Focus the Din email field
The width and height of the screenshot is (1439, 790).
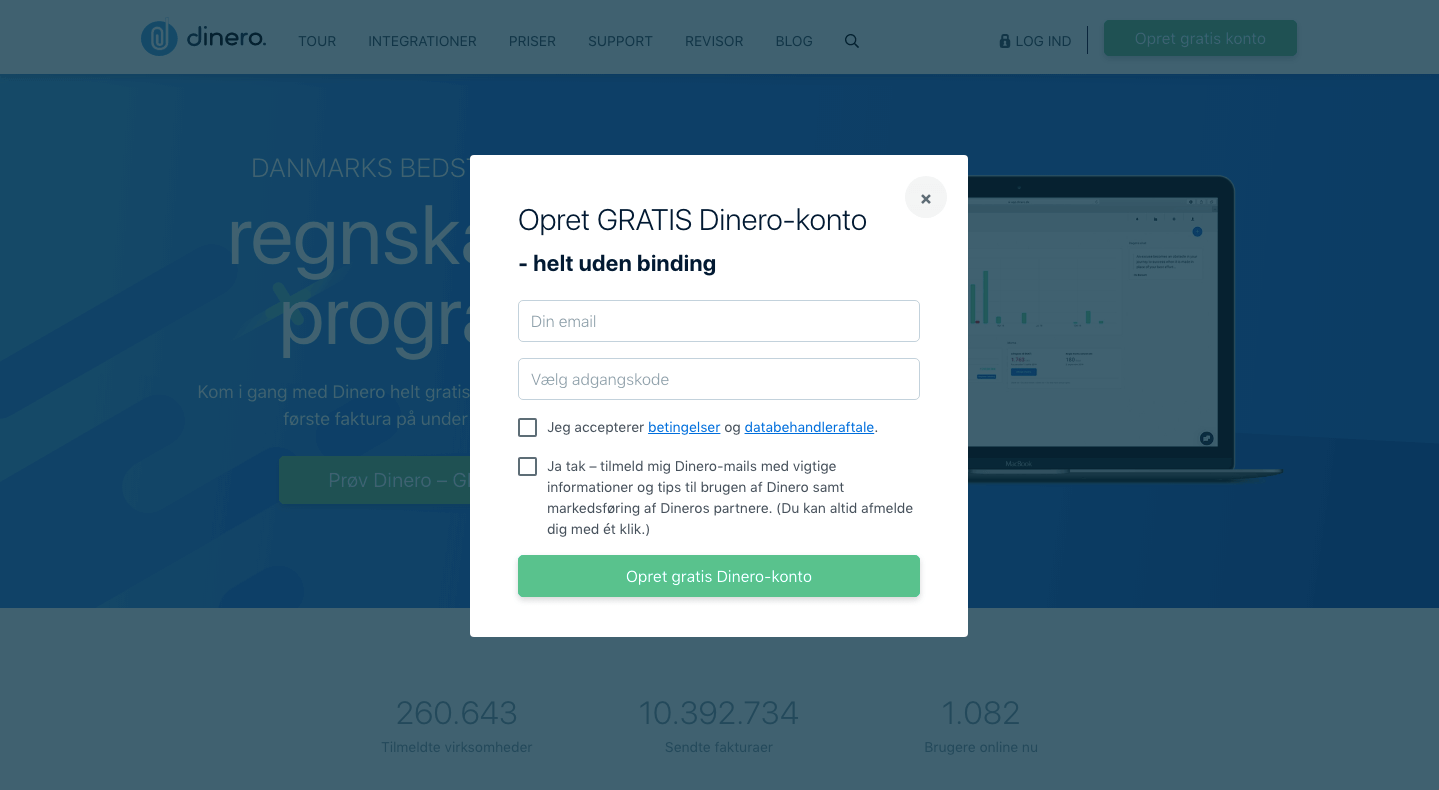(719, 321)
